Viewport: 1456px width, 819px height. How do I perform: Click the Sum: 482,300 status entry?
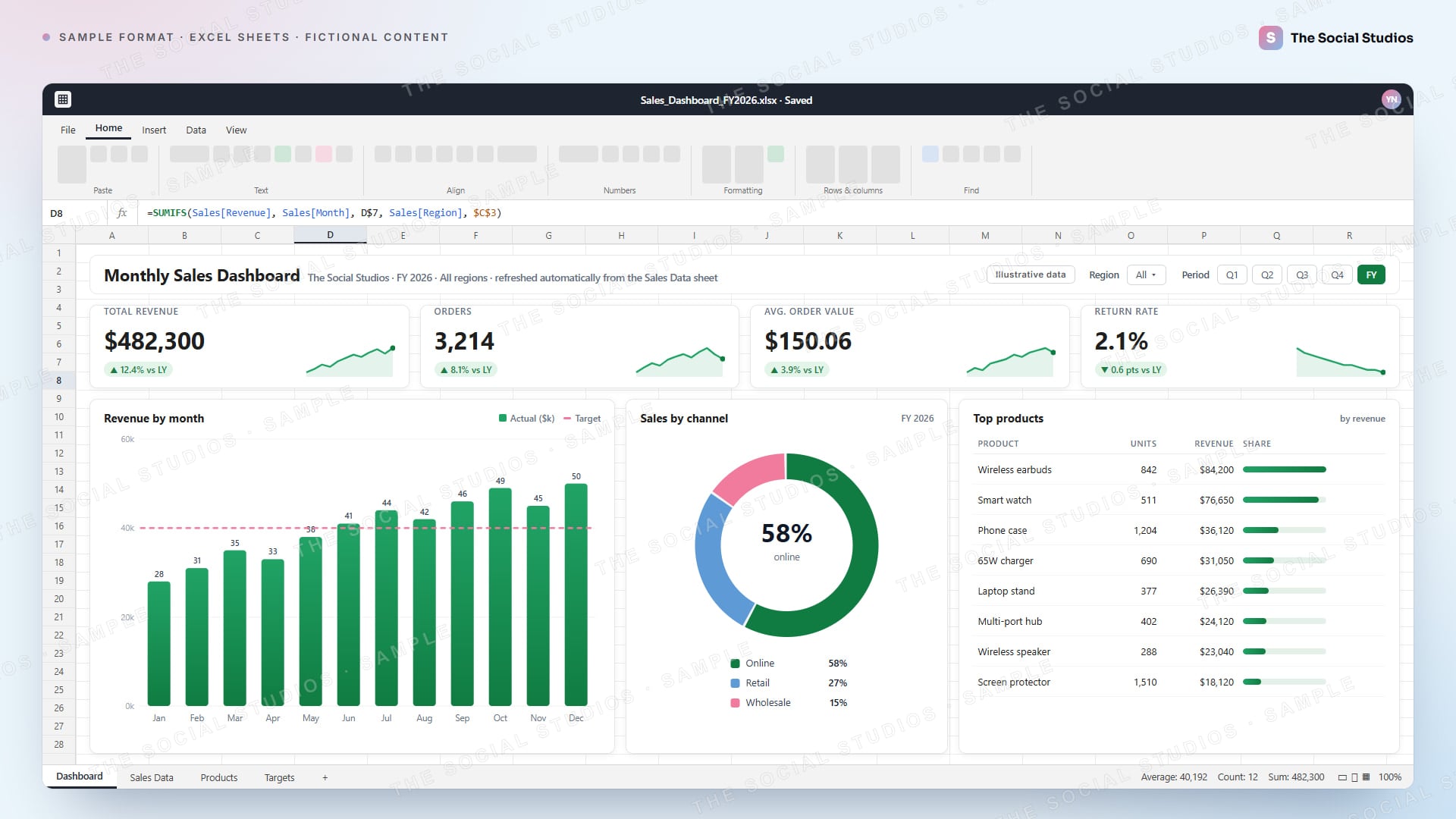point(1296,777)
